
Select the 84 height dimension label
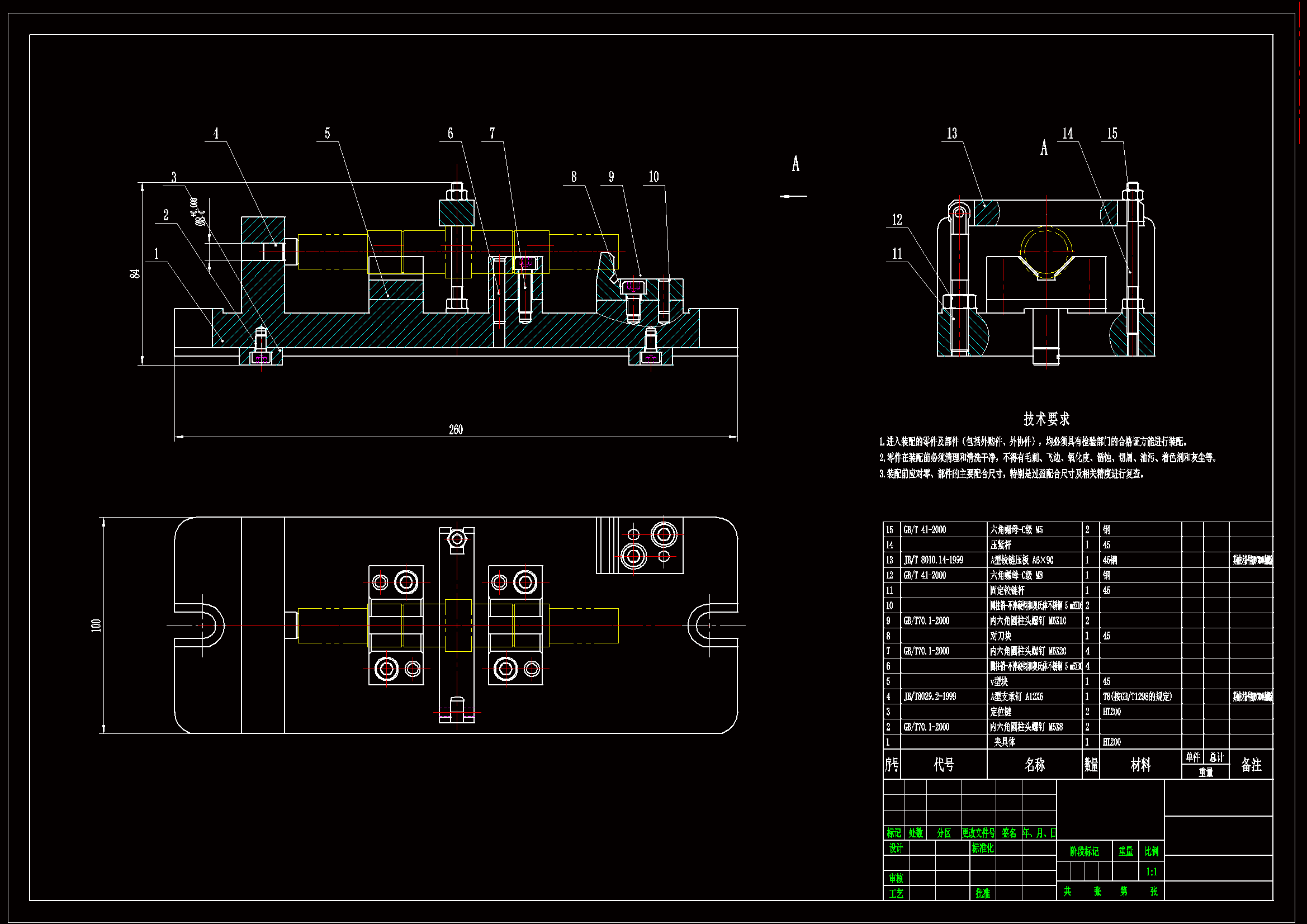click(135, 273)
